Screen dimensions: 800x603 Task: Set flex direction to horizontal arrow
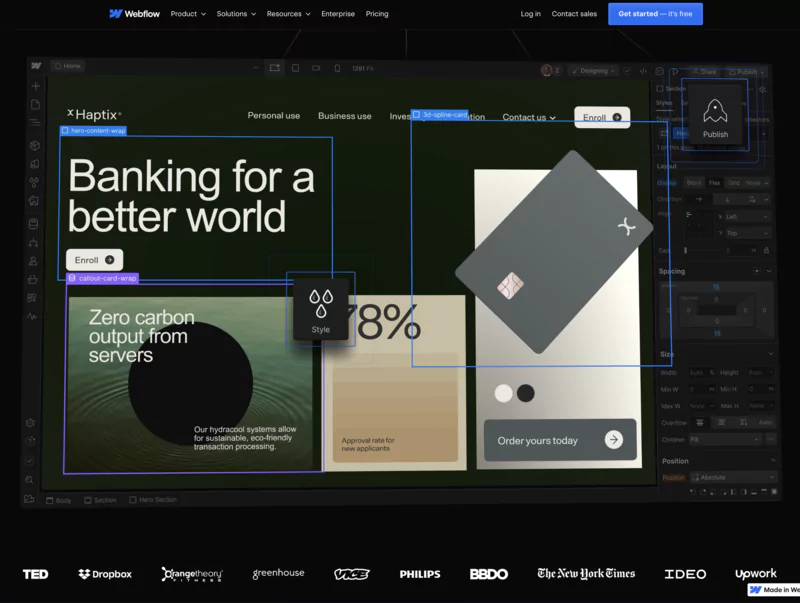(x=699, y=199)
